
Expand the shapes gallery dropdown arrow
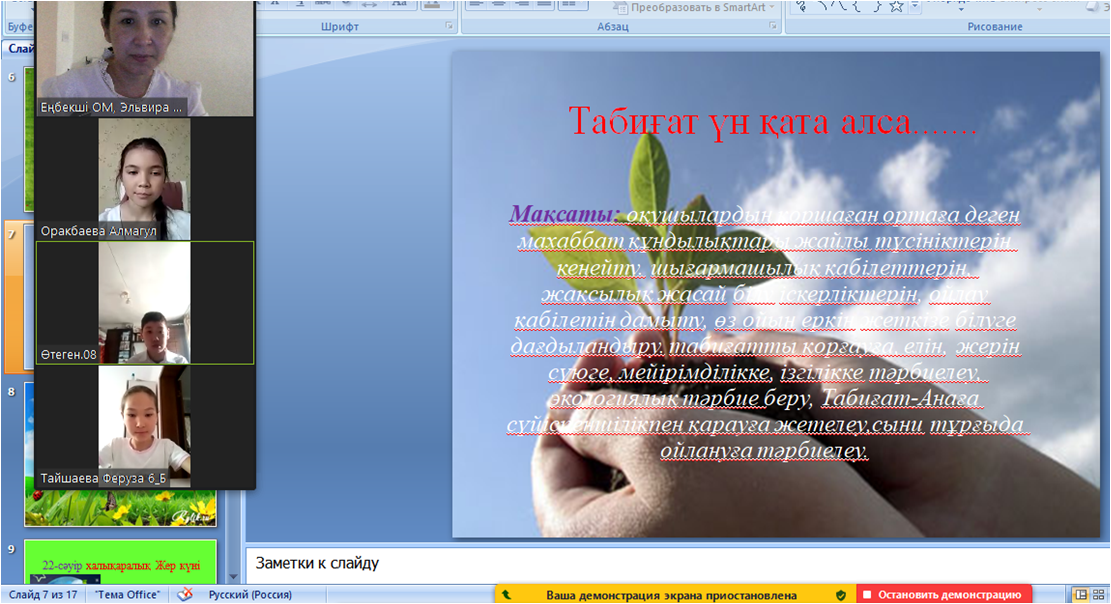tap(916, 7)
